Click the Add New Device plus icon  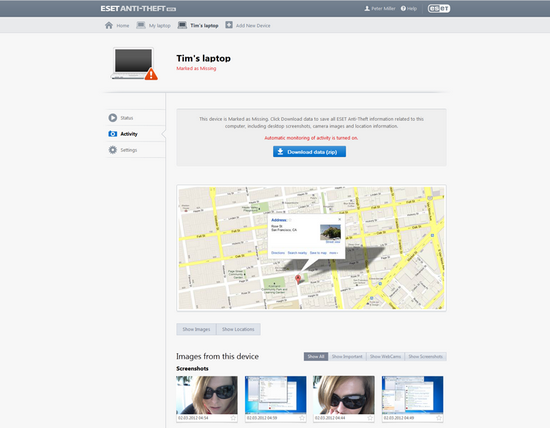229,25
